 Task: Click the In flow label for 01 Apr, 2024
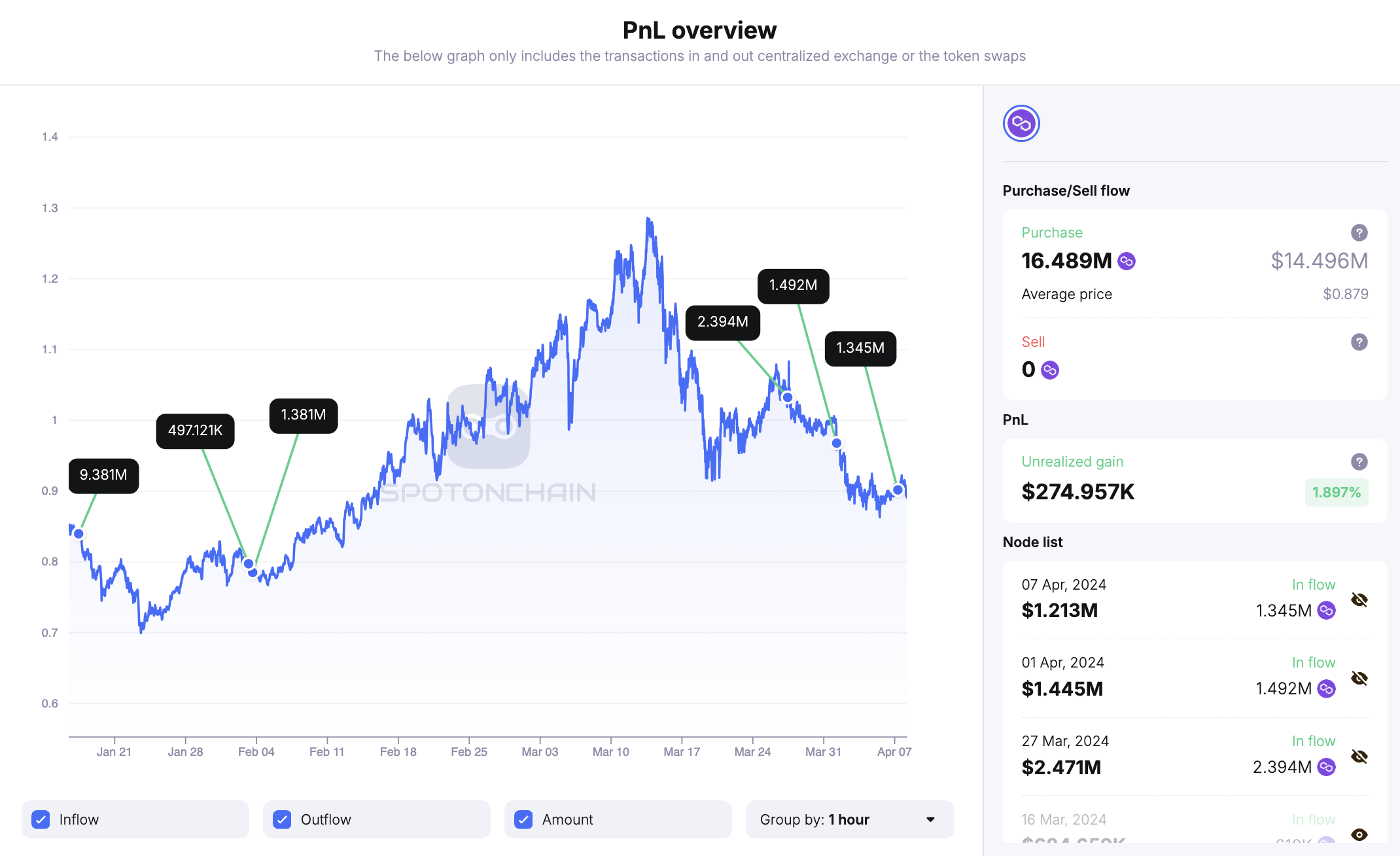[x=1314, y=662]
